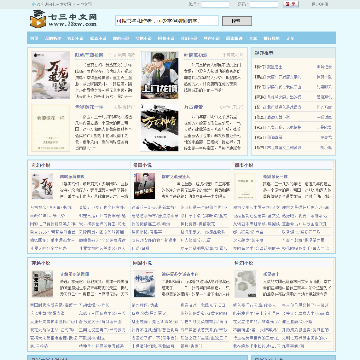This screenshot has width=360, height=360.
Task: Select the last item in the blue navigation bar
Action: coord(290,38)
